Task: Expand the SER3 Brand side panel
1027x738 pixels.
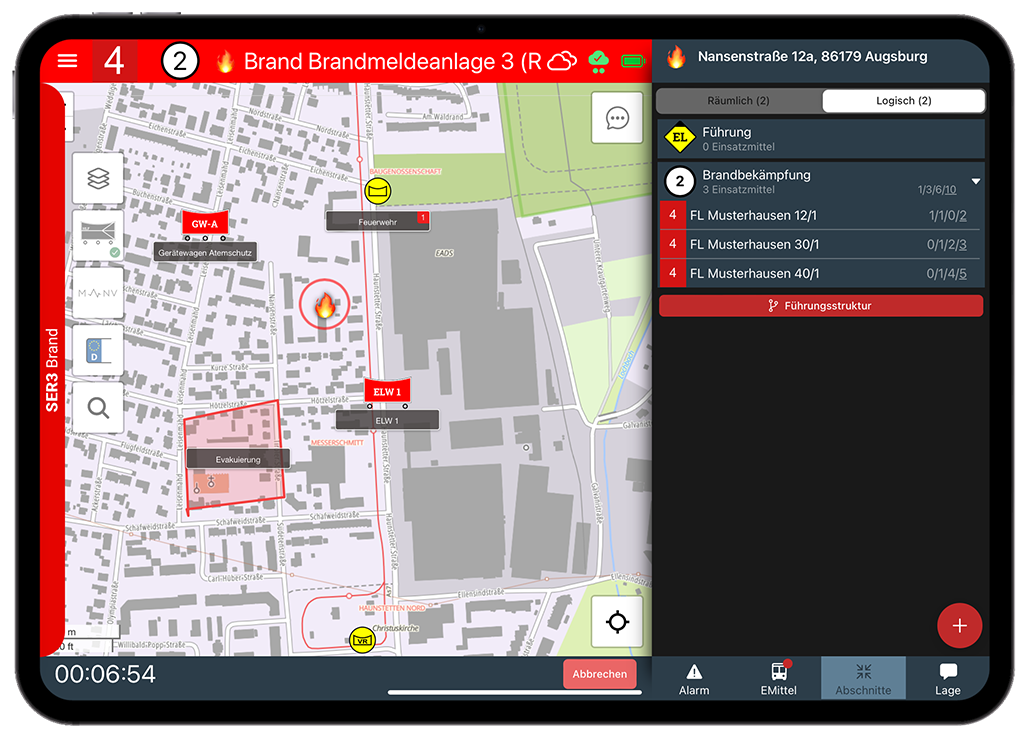Action: [x=53, y=370]
